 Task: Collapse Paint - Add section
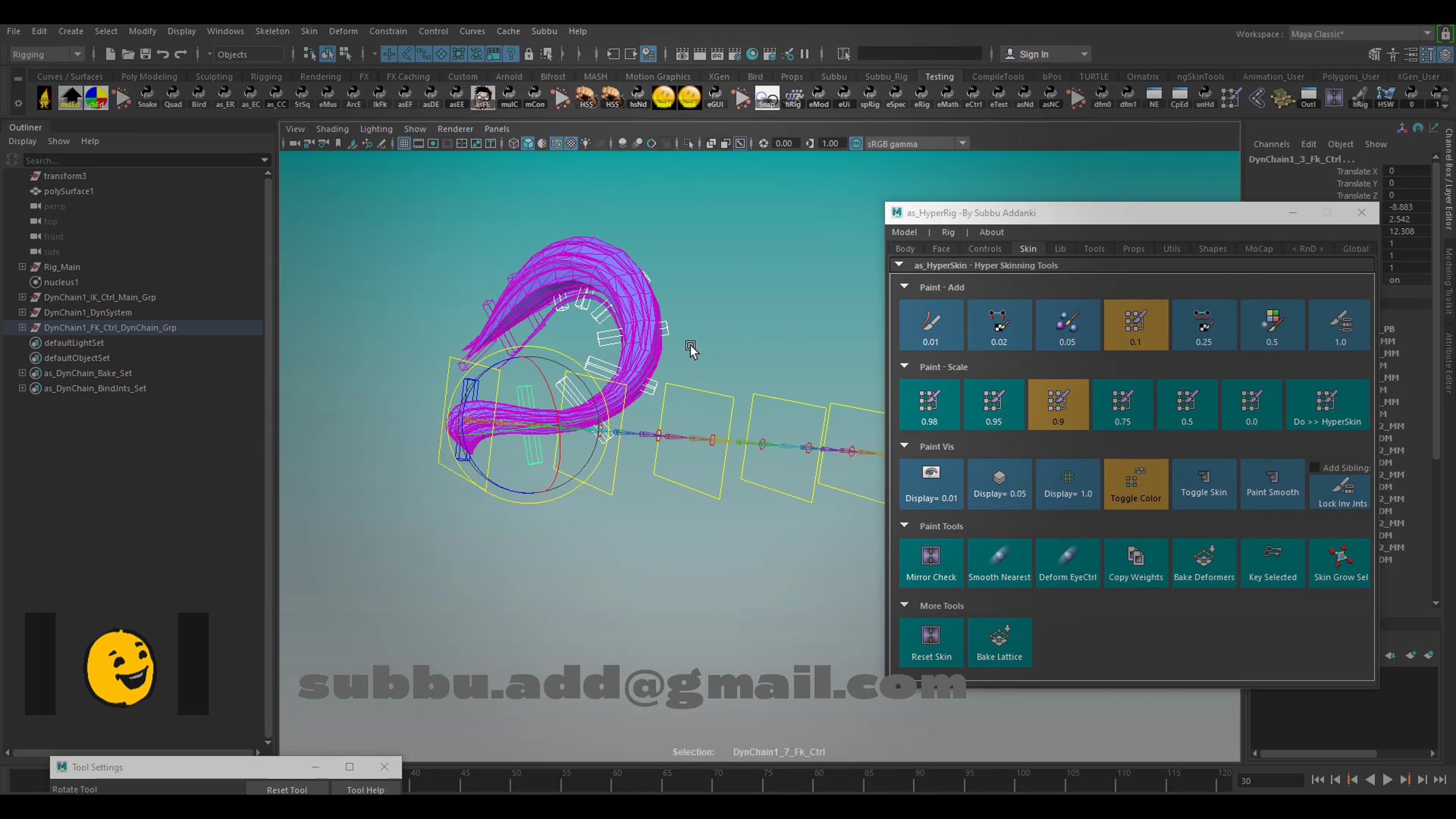click(x=904, y=286)
